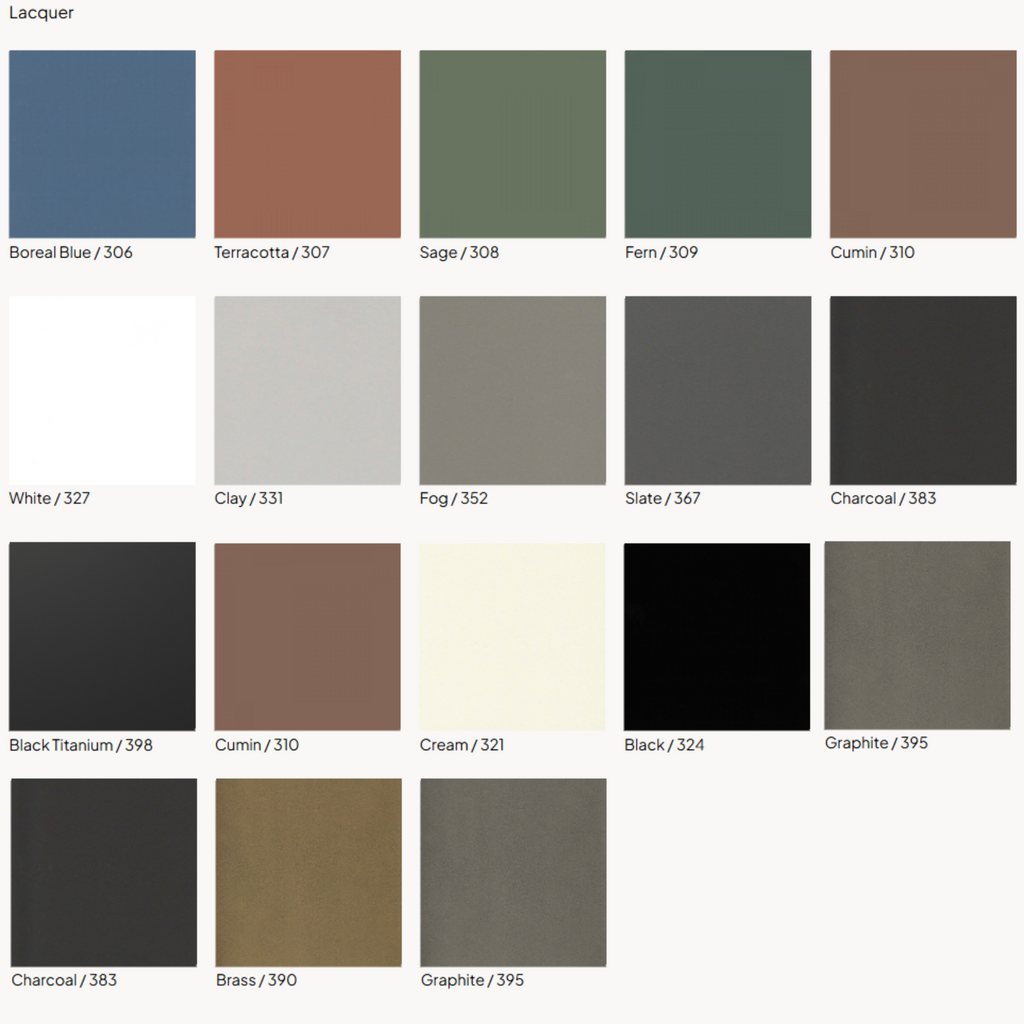
Task: Click the "Terracotta / 307" text label
Action: pos(272,252)
